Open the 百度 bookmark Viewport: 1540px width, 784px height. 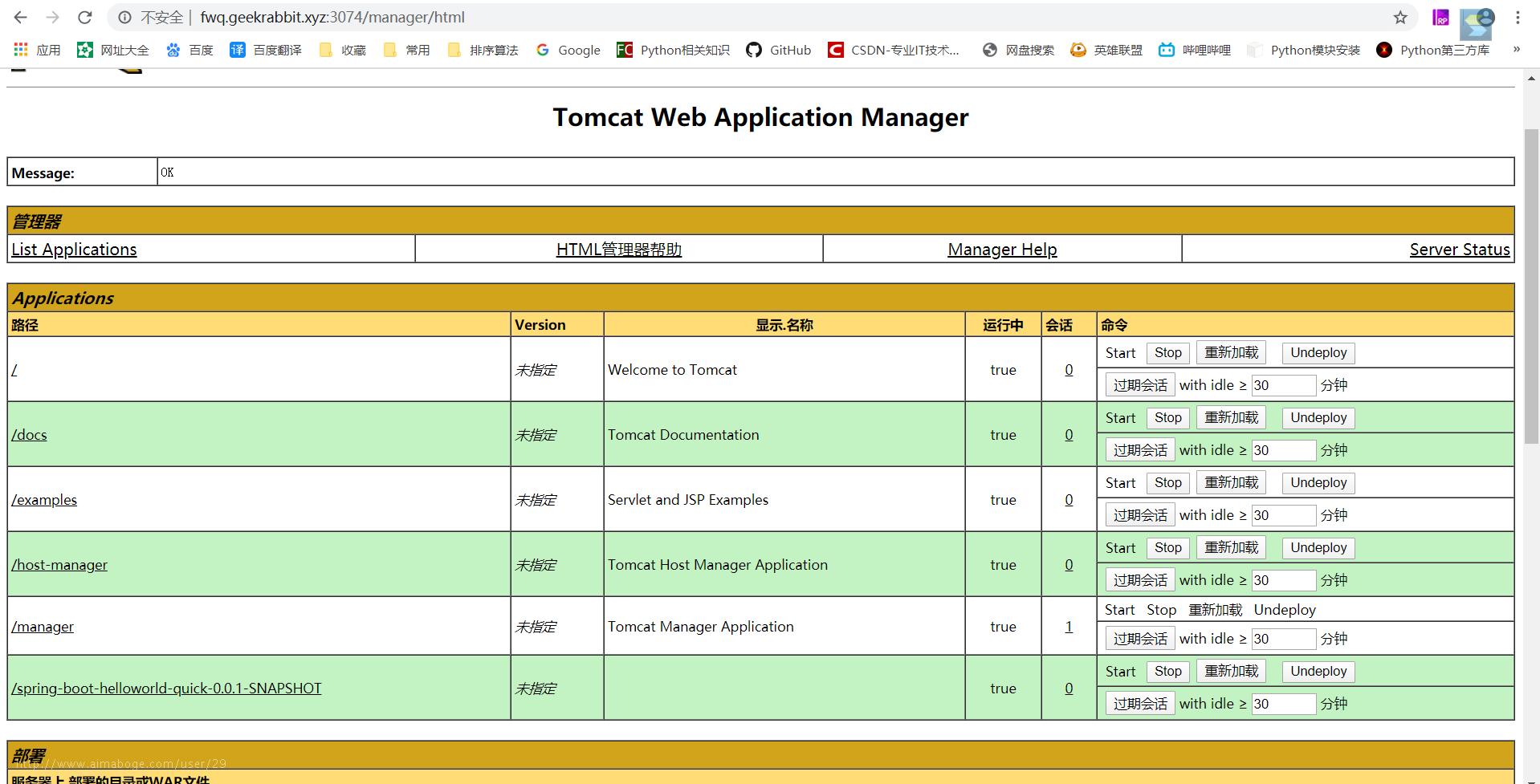(189, 50)
